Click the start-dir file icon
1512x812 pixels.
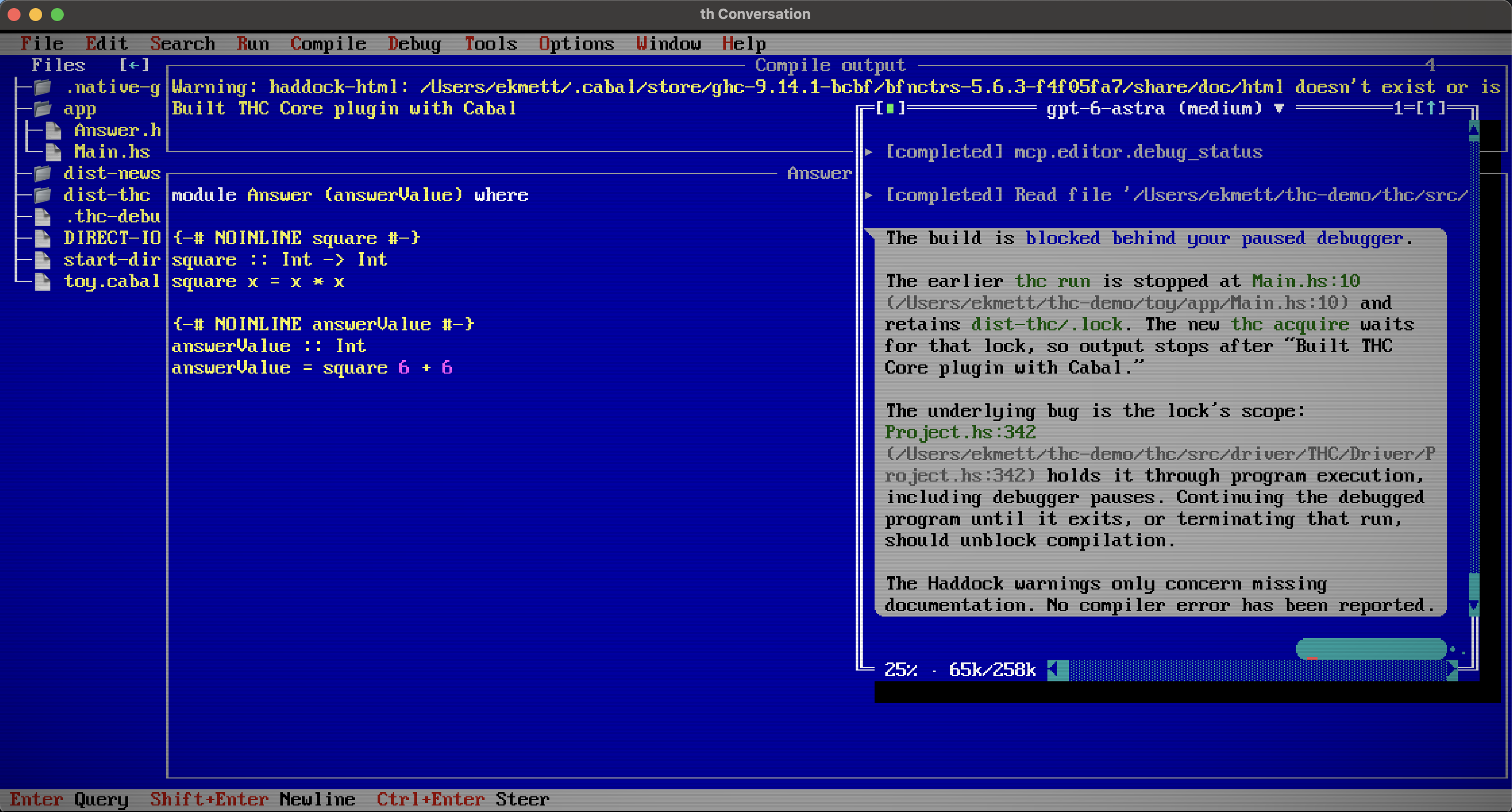pos(42,259)
